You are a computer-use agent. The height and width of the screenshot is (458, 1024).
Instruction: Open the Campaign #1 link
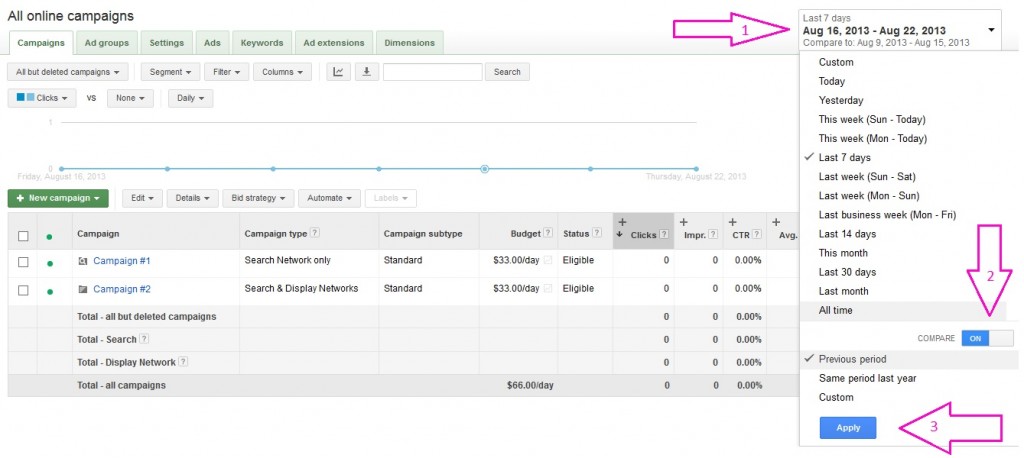click(121, 262)
